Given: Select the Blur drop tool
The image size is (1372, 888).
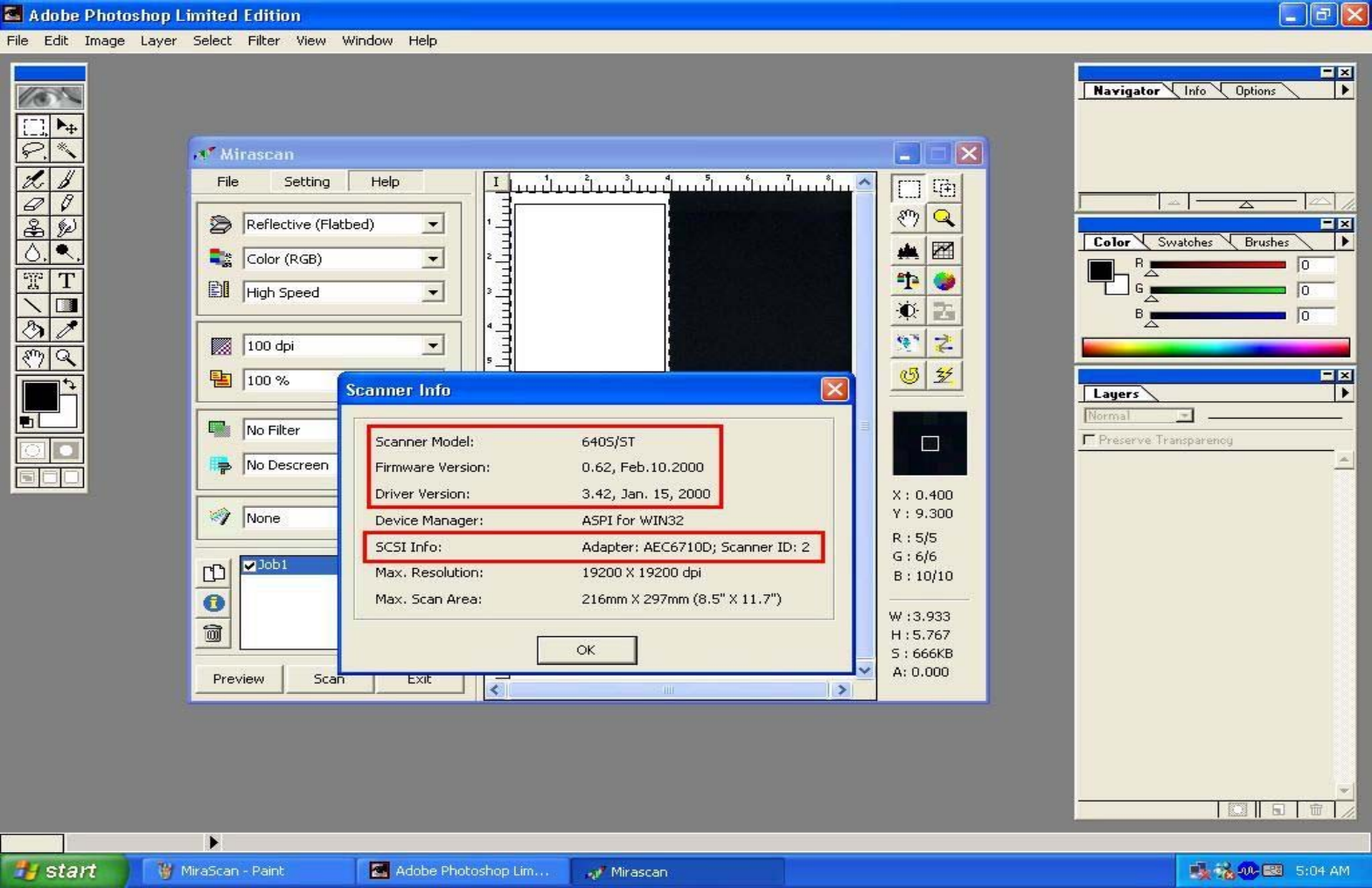Looking at the screenshot, I should click(33, 253).
